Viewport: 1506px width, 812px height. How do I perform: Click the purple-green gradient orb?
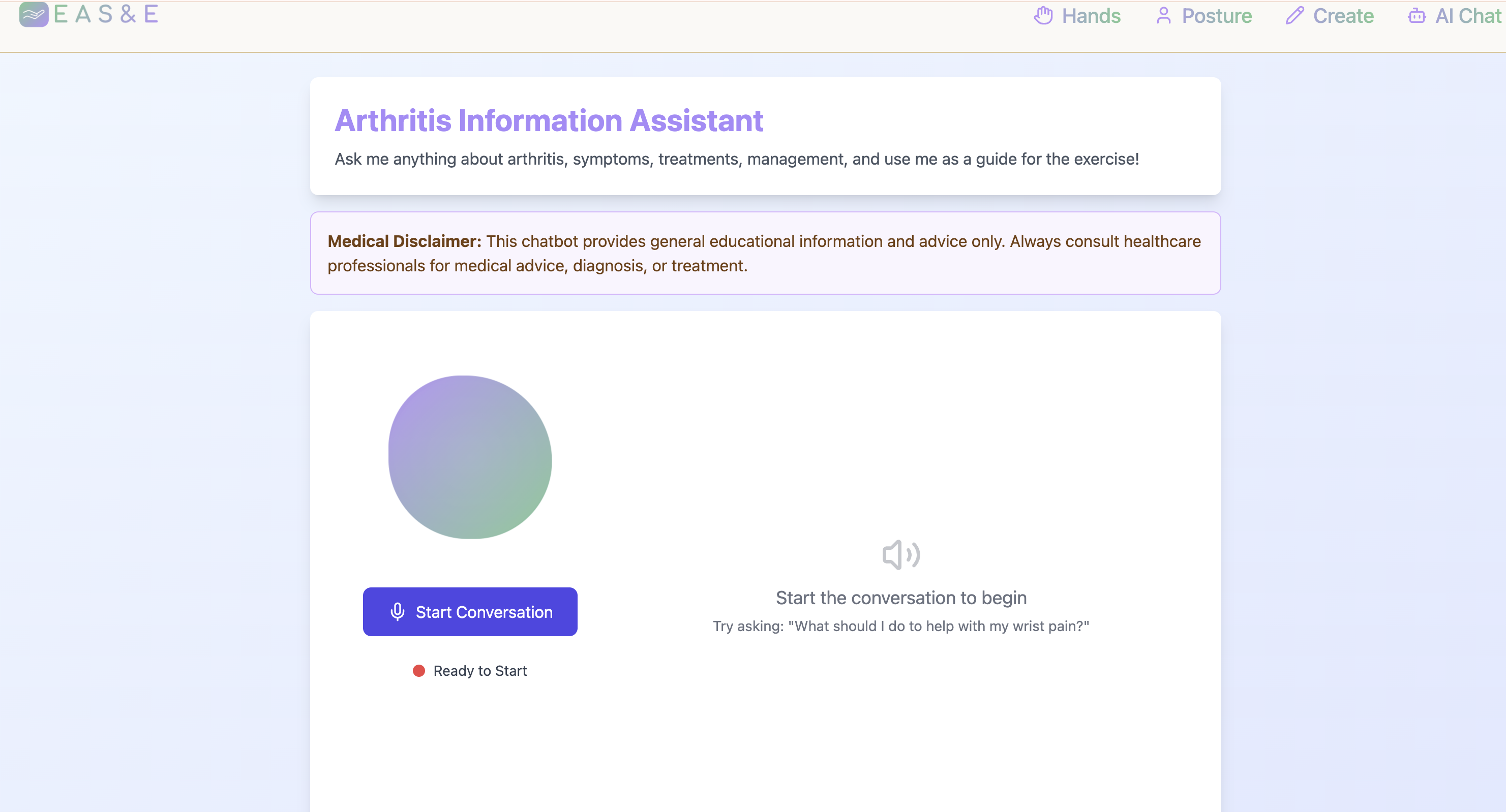470,457
